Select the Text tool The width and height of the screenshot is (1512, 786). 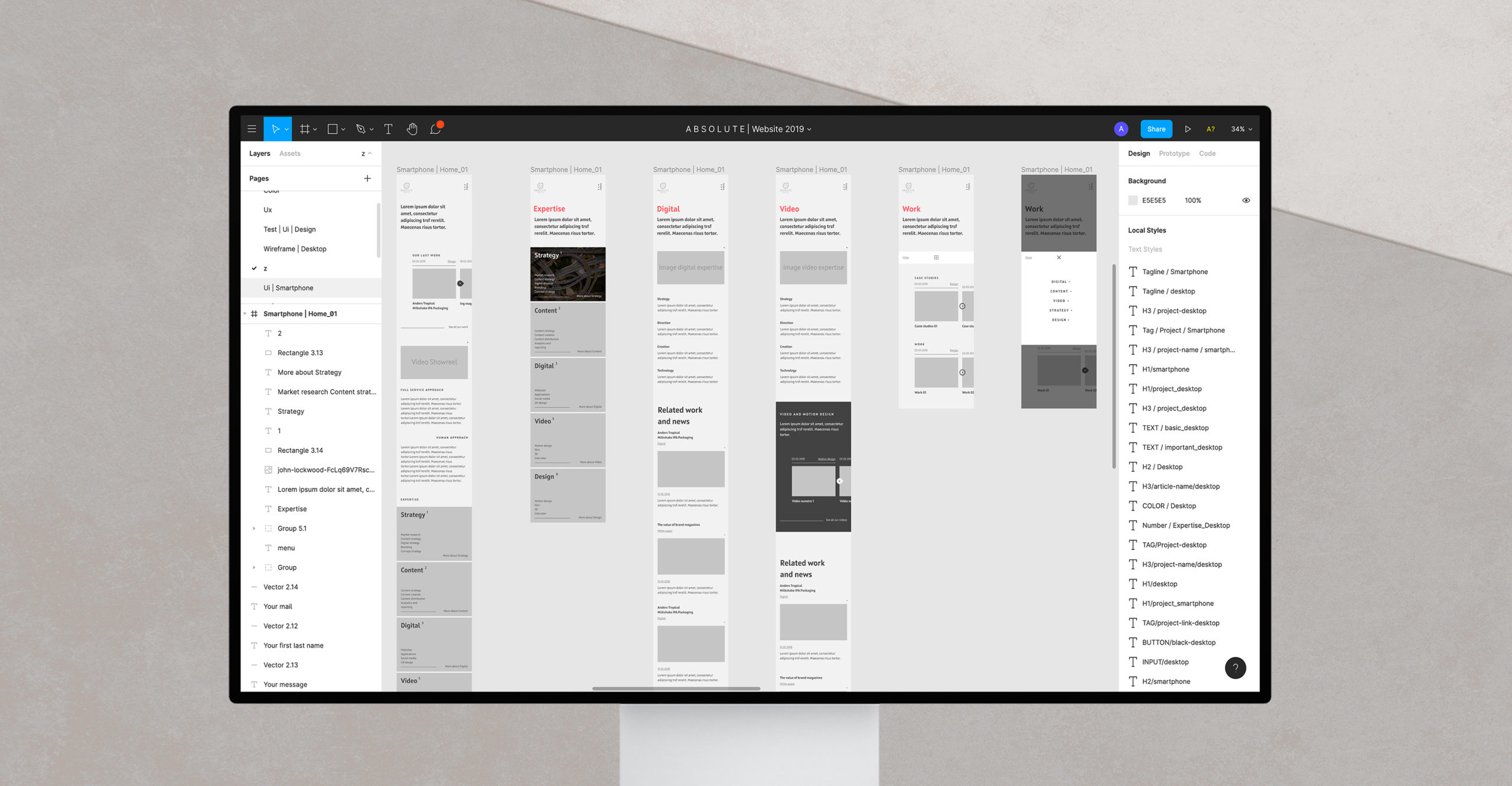388,129
